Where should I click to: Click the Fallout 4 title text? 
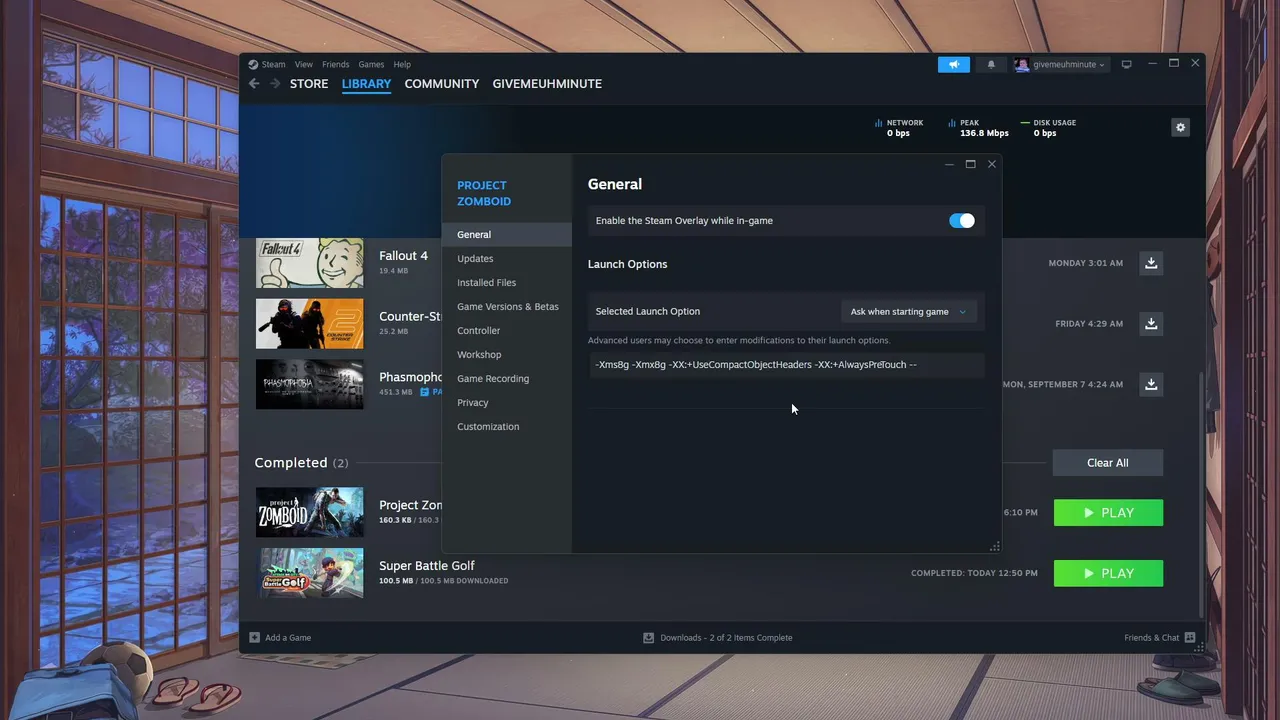[403, 256]
